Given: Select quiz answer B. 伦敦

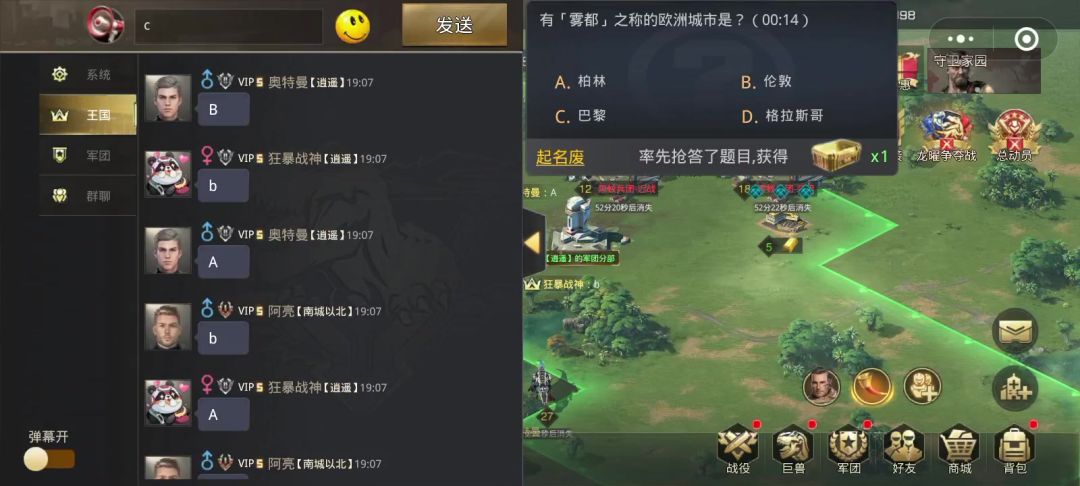Looking at the screenshot, I should (766, 82).
